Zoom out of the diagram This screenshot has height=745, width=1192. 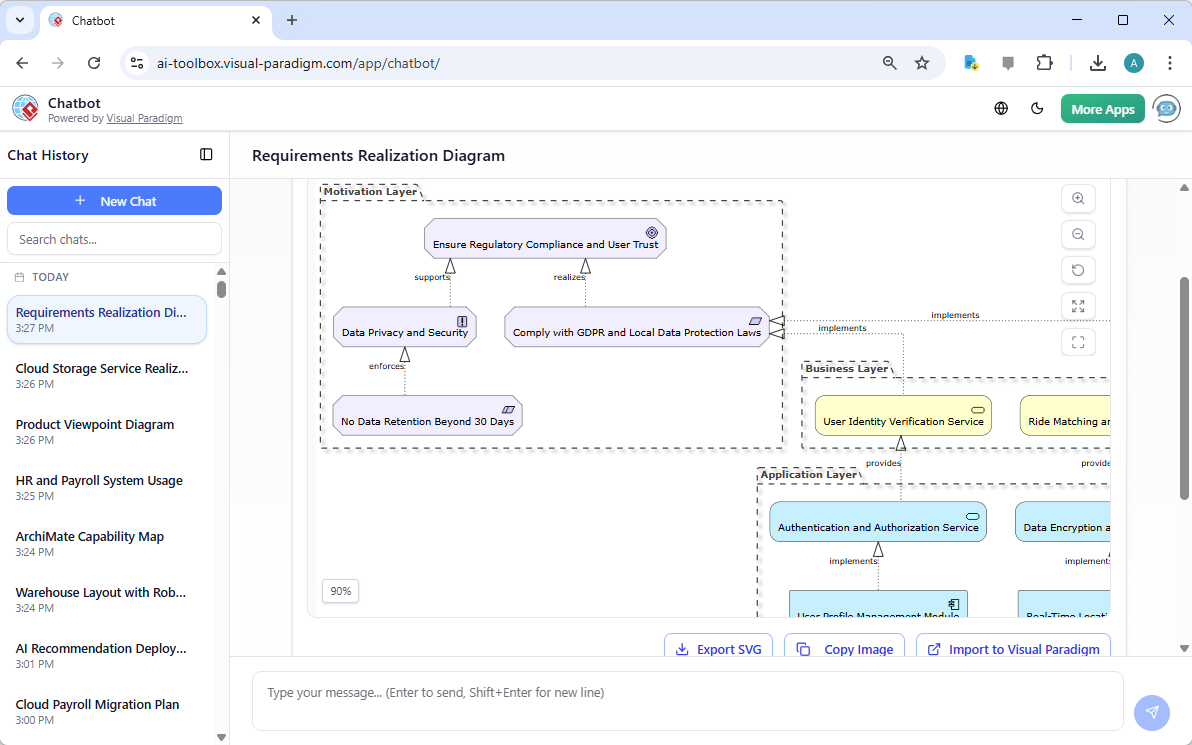tap(1078, 234)
